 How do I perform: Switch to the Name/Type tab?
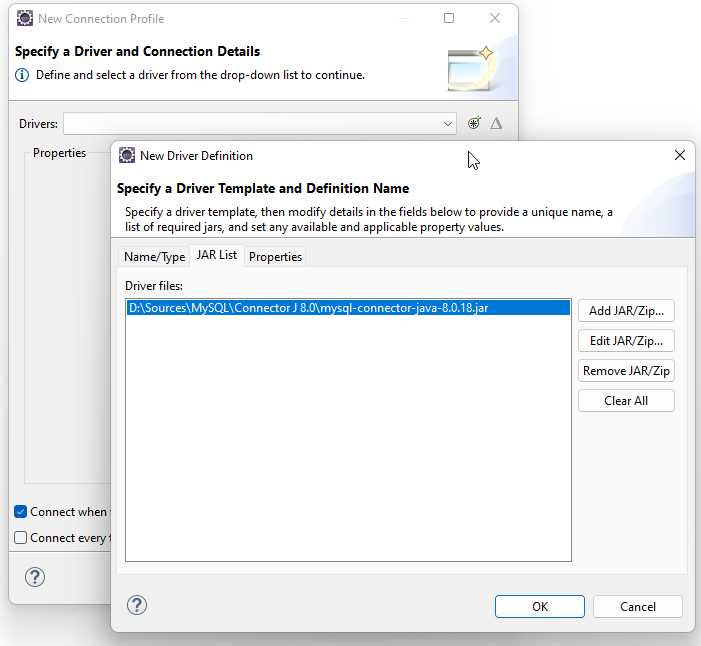coord(154,257)
